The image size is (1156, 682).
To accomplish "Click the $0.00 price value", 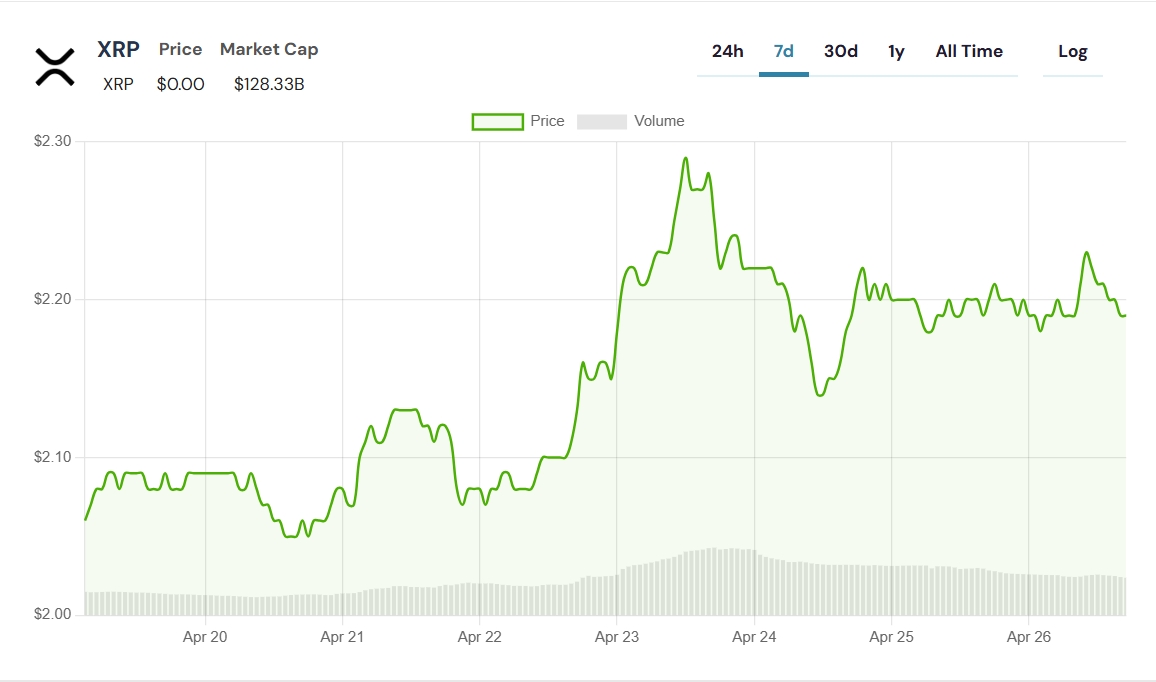I will pyautogui.click(x=181, y=84).
